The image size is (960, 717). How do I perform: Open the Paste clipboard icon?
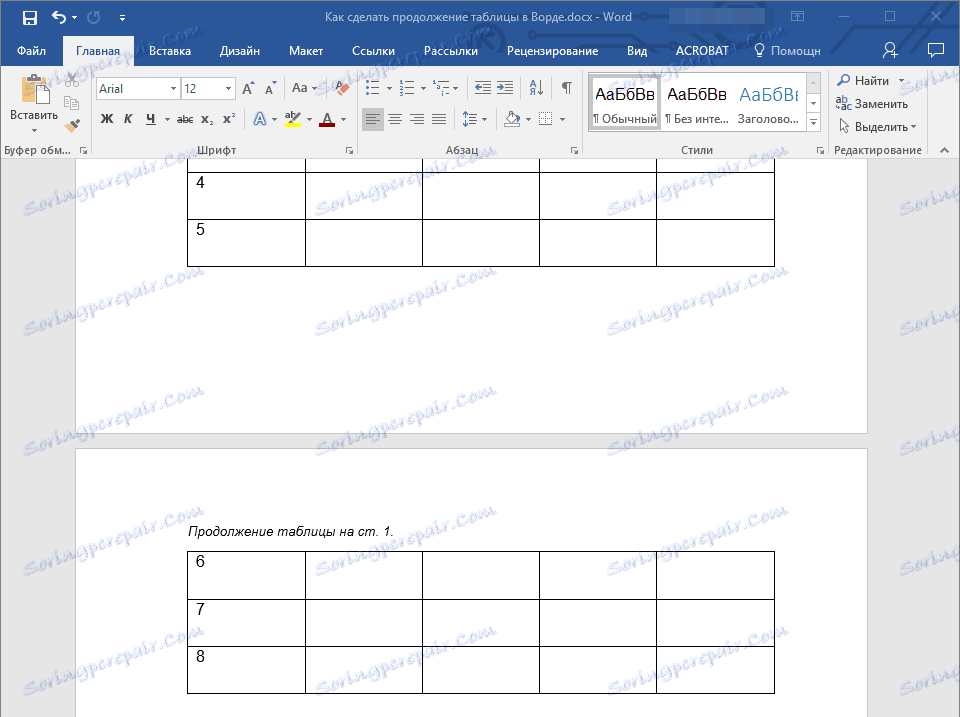35,89
